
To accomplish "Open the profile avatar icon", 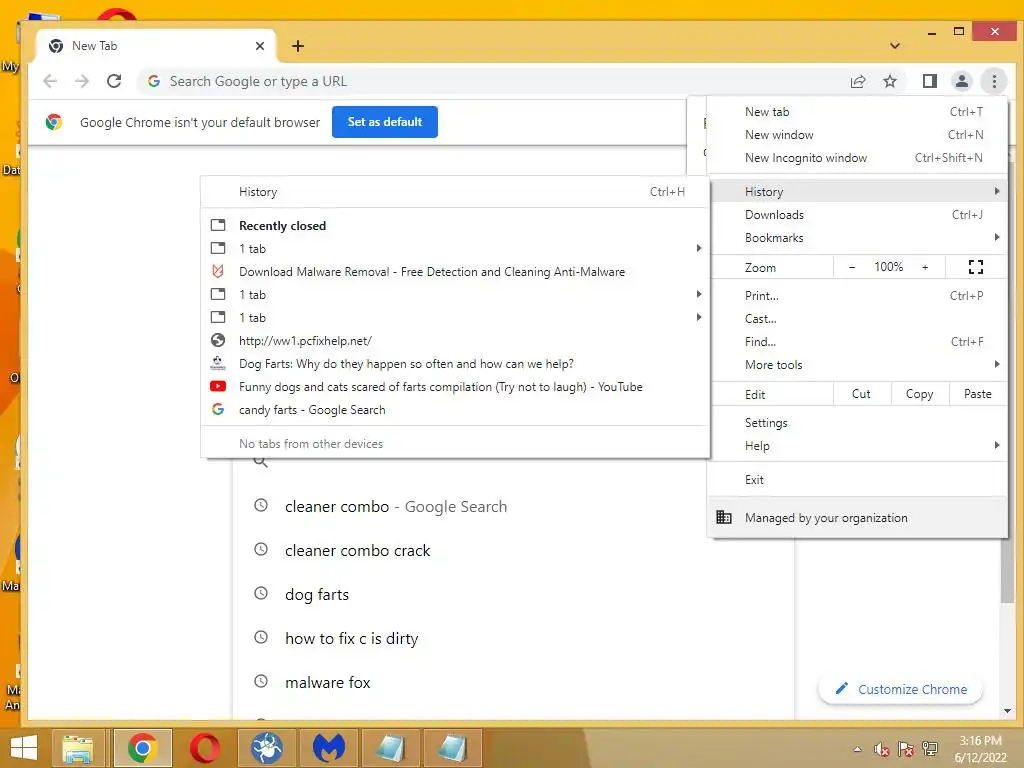I will point(962,81).
